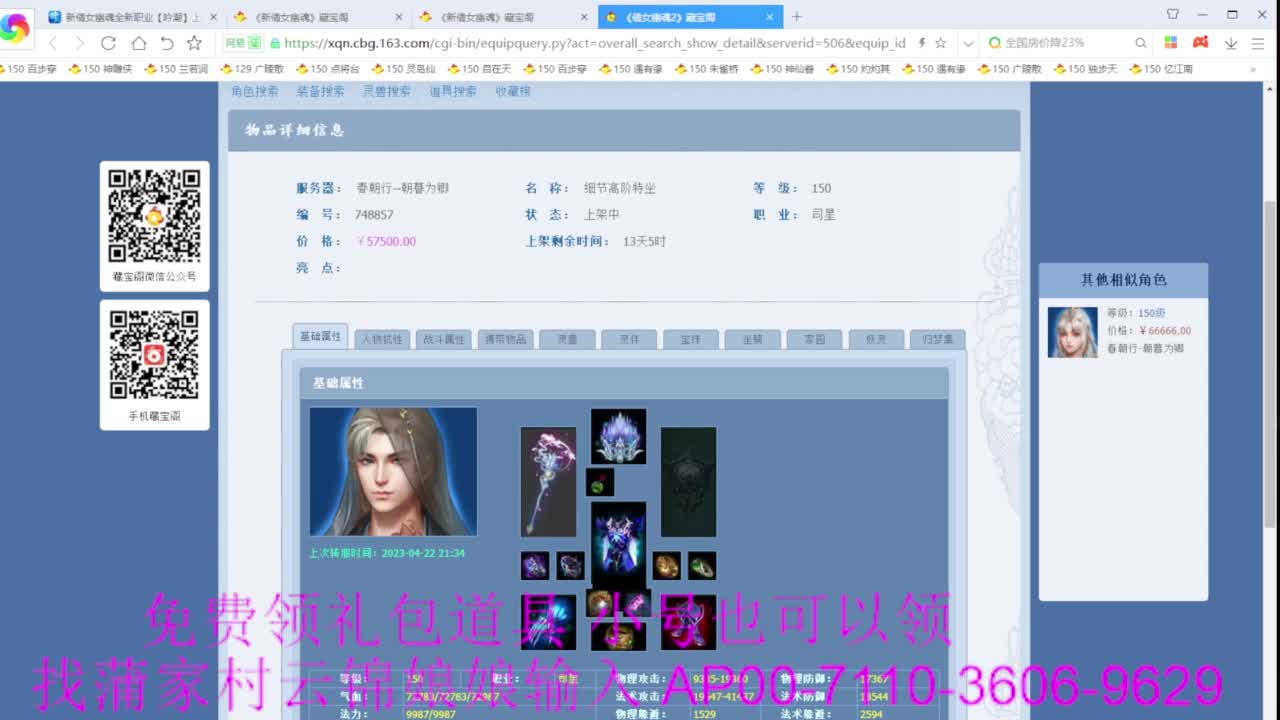Open bookmark 129 广陵散
Screen dimensions: 1280x720
click(x=252, y=69)
